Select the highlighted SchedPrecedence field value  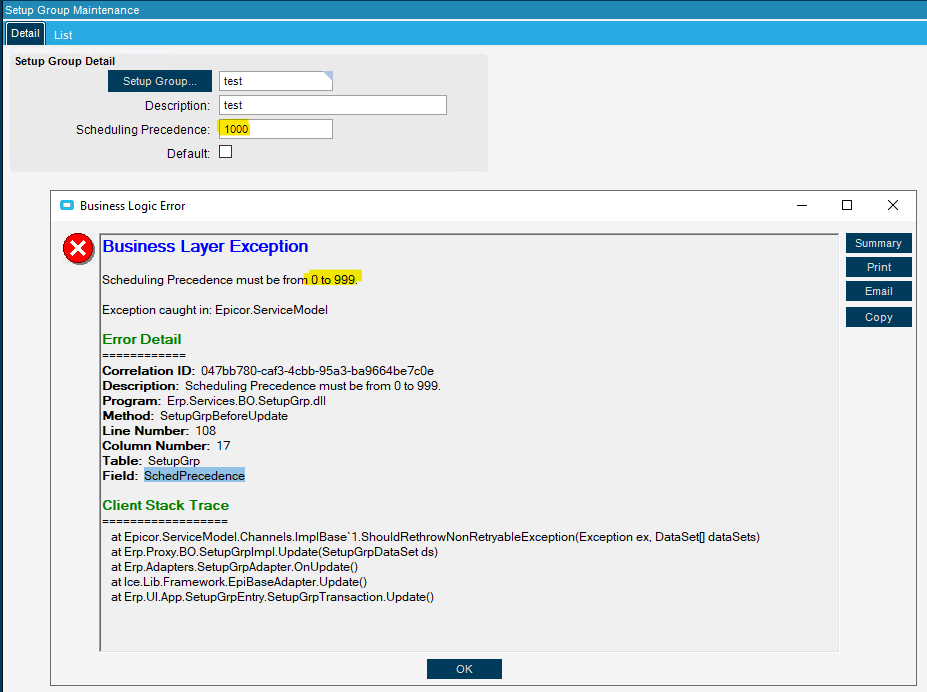coord(194,476)
